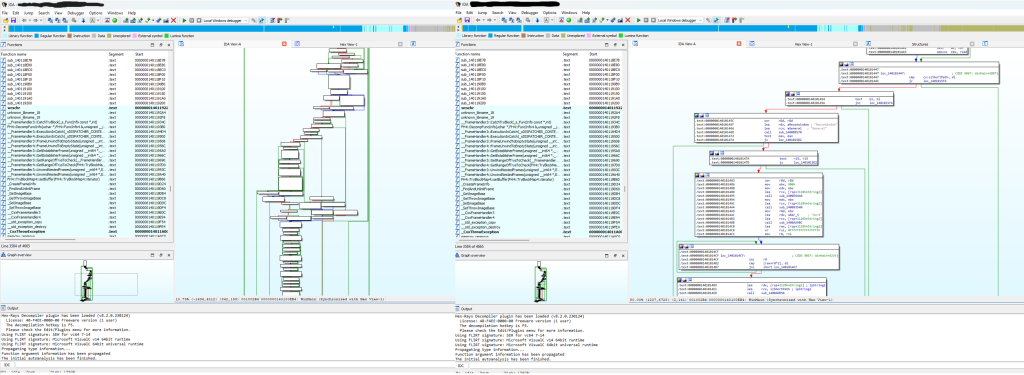Select Structures tab in right window

[920, 44]
